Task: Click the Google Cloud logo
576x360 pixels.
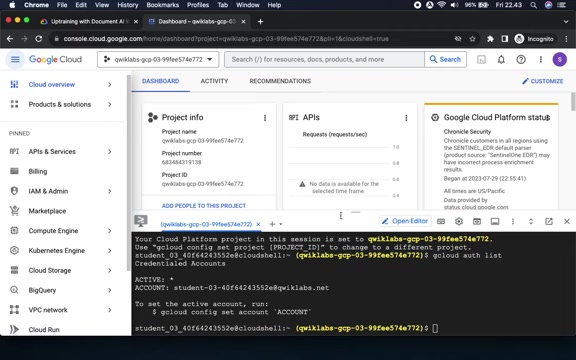Action: pyautogui.click(x=55, y=59)
